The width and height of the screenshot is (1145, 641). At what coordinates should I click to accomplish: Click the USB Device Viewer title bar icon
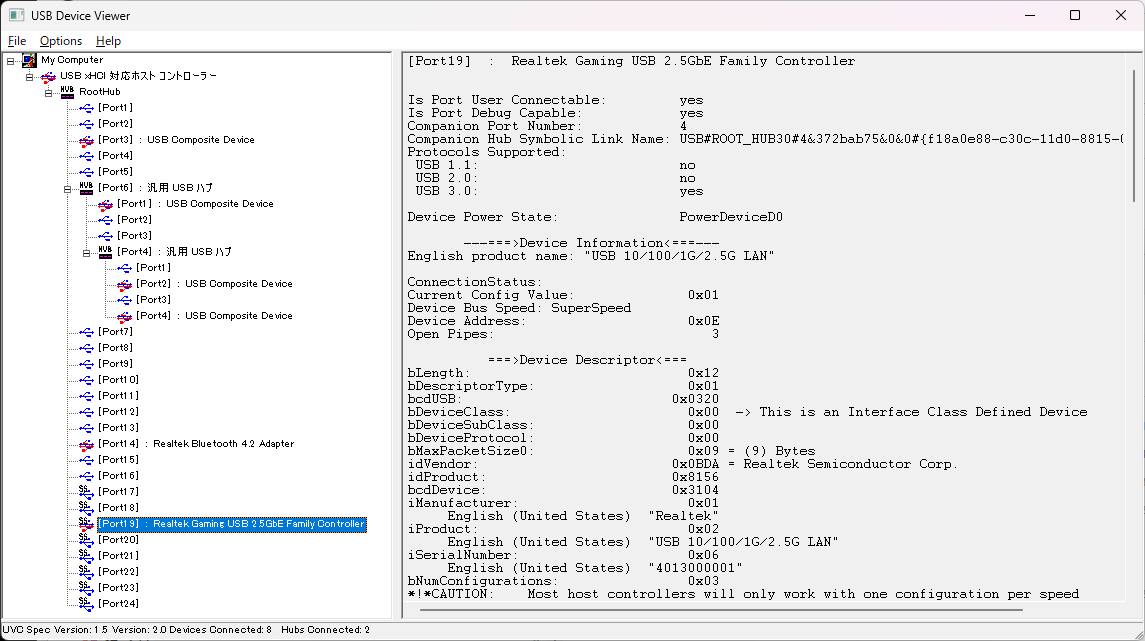pos(16,15)
